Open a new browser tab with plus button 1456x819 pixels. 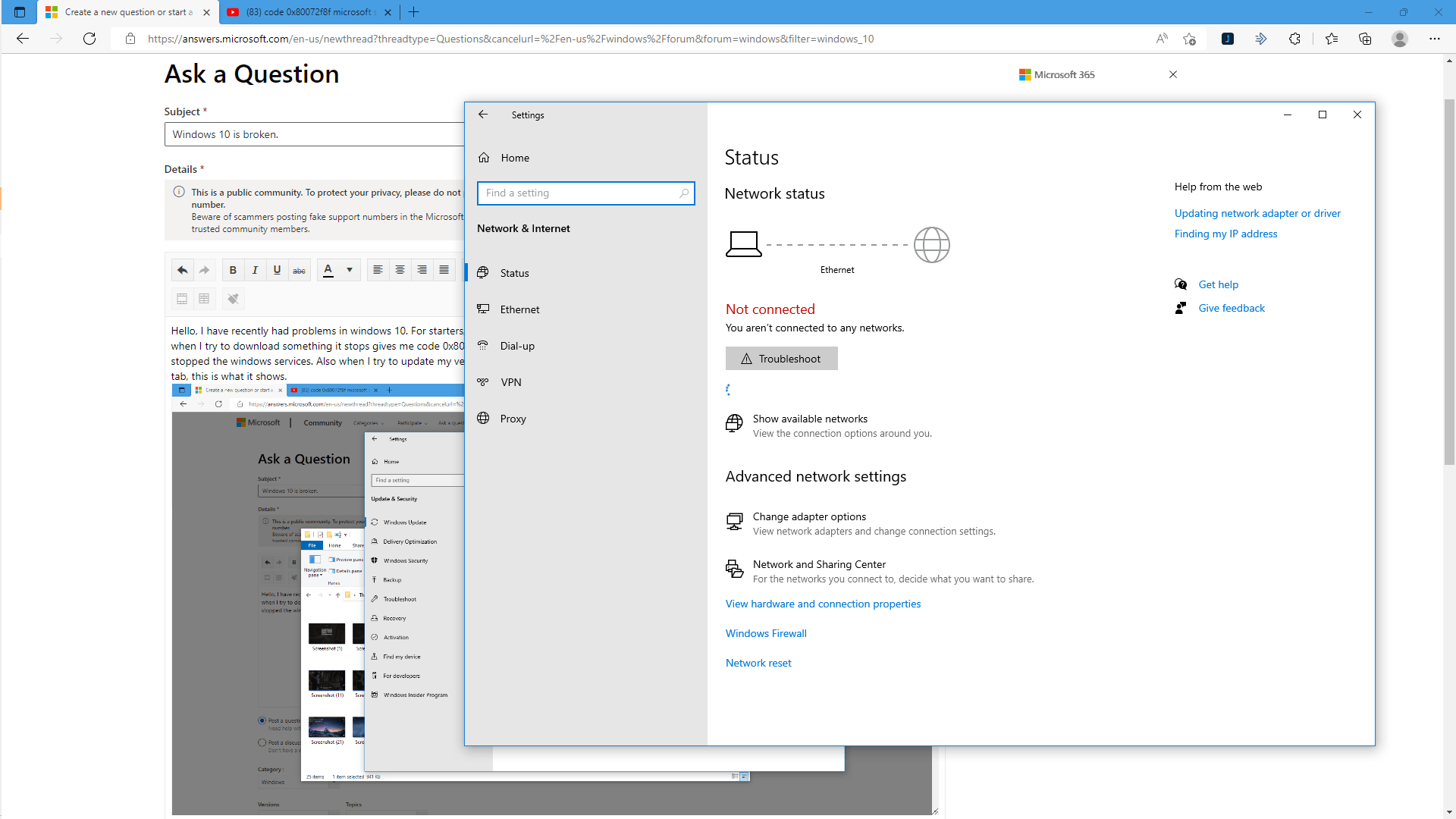click(414, 12)
